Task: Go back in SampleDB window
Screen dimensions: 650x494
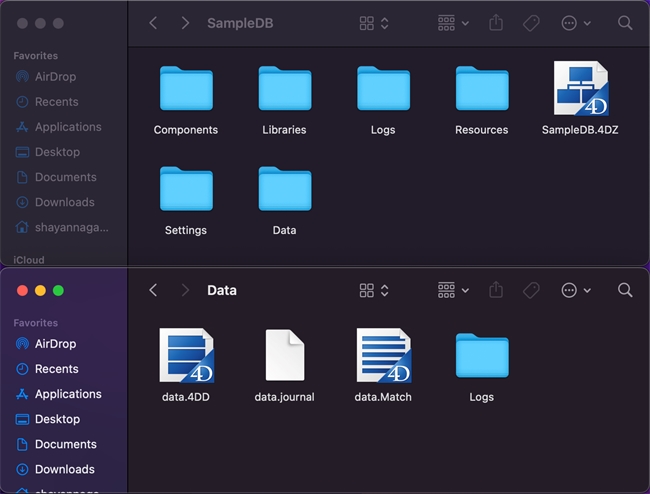Action: click(153, 23)
